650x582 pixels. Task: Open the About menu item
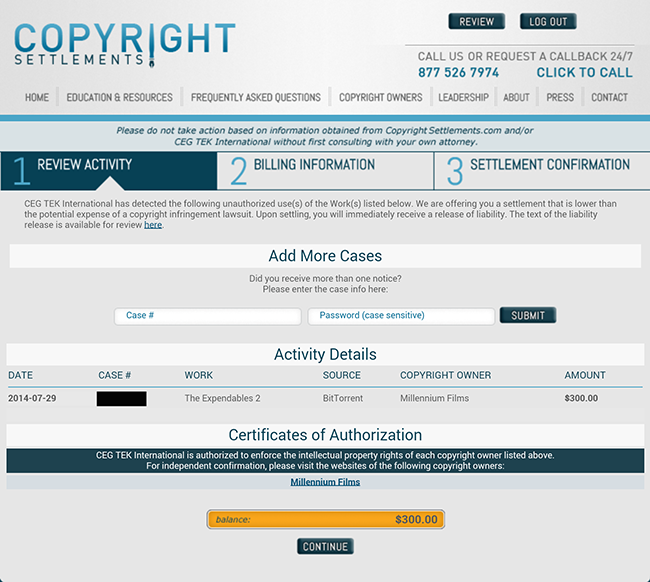click(516, 97)
